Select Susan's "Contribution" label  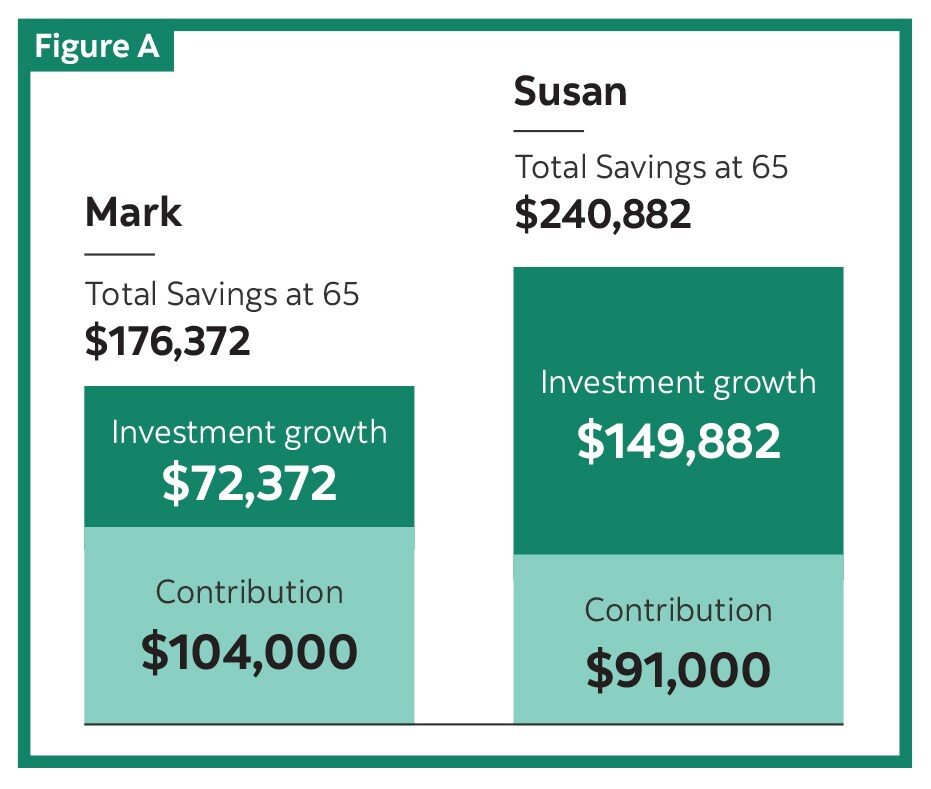678,610
